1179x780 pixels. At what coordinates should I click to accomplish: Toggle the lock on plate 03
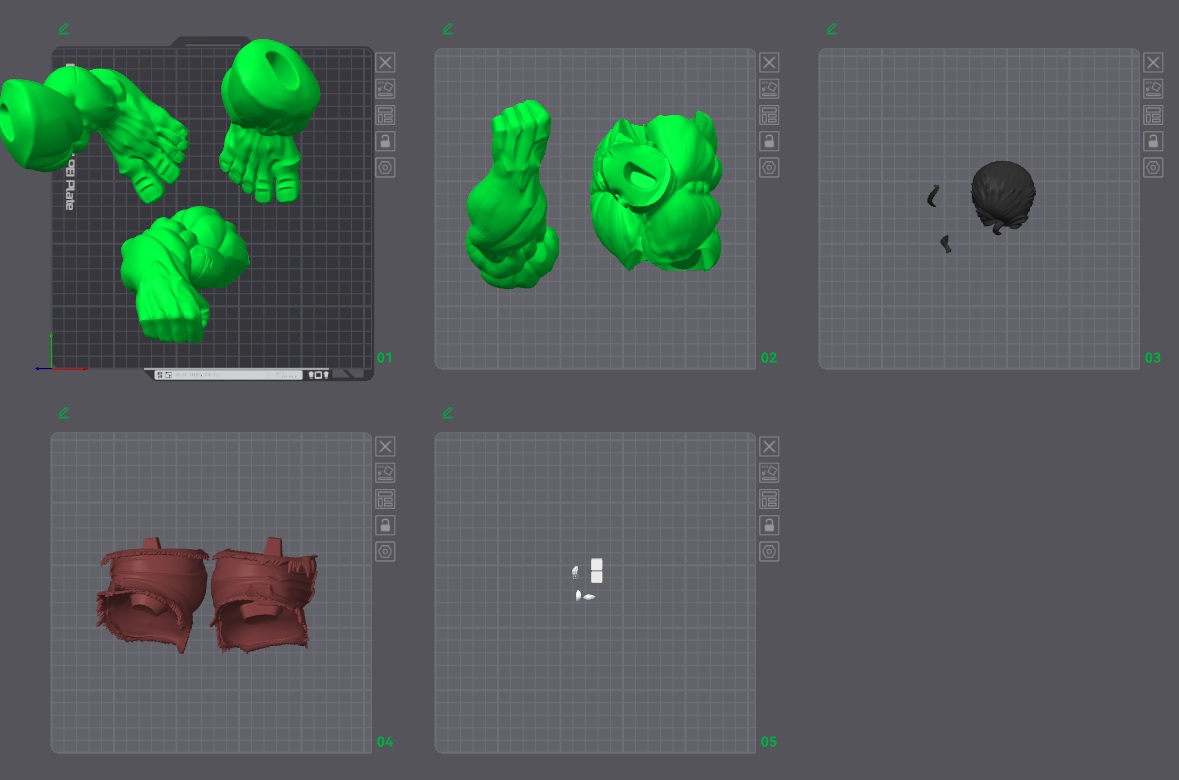(1153, 141)
